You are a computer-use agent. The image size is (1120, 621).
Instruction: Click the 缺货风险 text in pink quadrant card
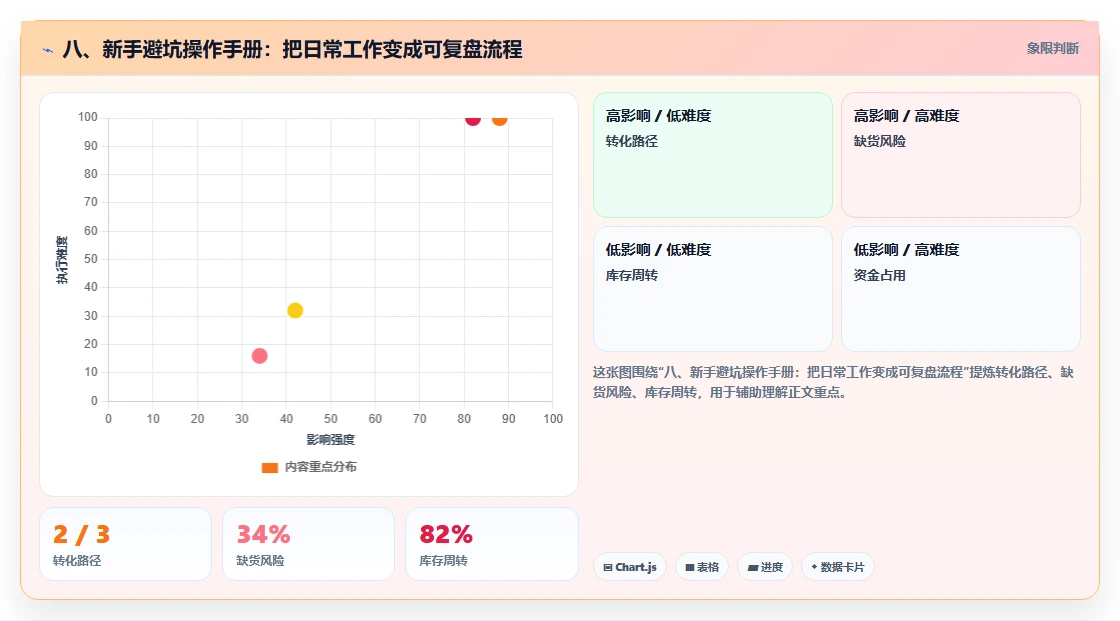(879, 141)
